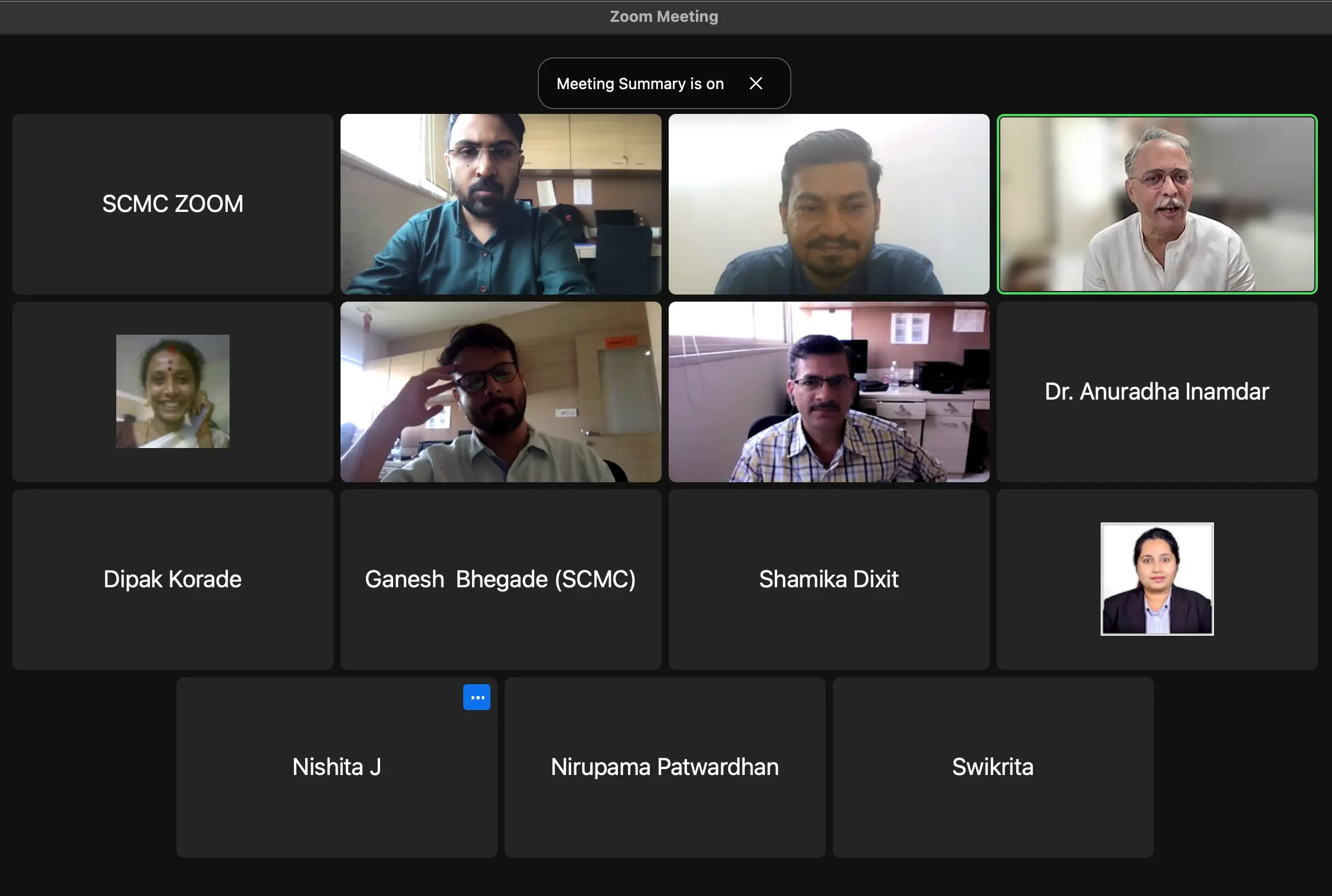Select the Dr. Anuradha Inamdar tile

tap(1157, 392)
